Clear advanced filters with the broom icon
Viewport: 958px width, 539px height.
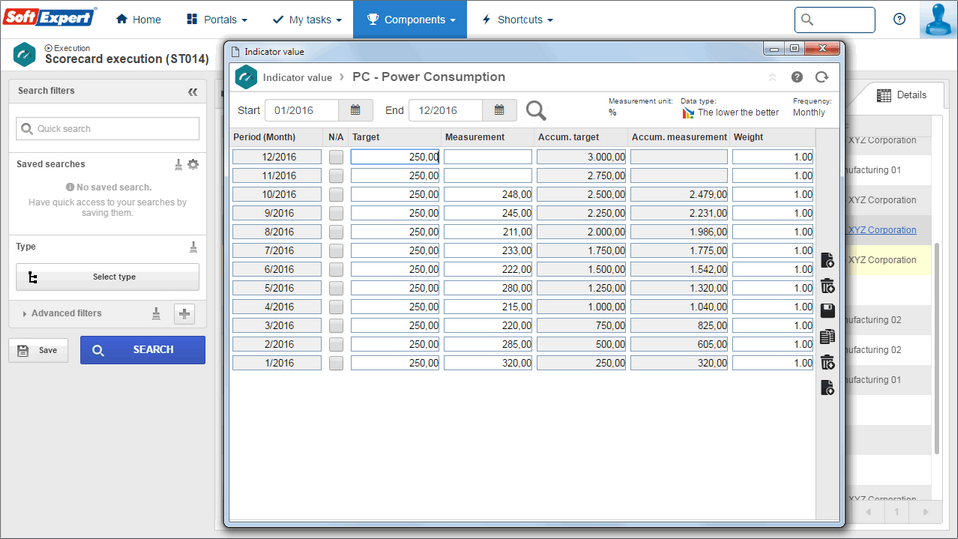tap(156, 314)
